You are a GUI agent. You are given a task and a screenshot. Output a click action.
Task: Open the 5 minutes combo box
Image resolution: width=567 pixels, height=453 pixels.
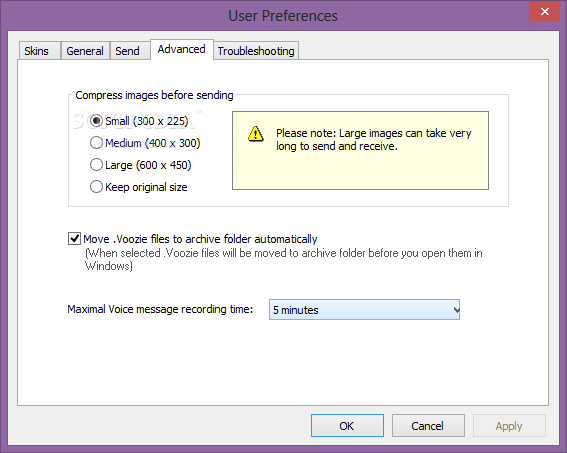pos(364,310)
